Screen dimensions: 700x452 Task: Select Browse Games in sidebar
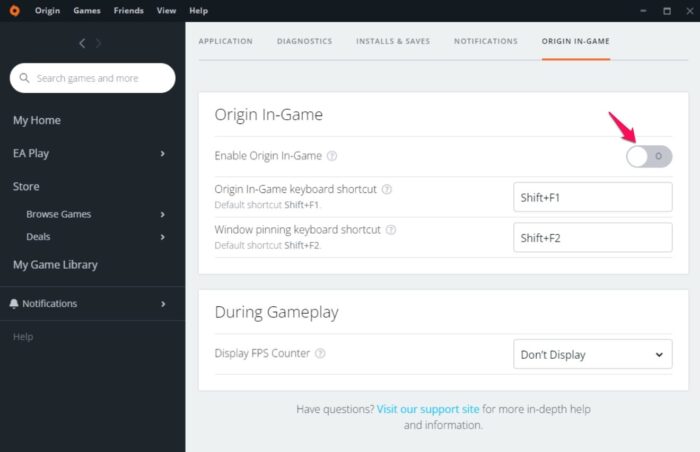(x=58, y=214)
